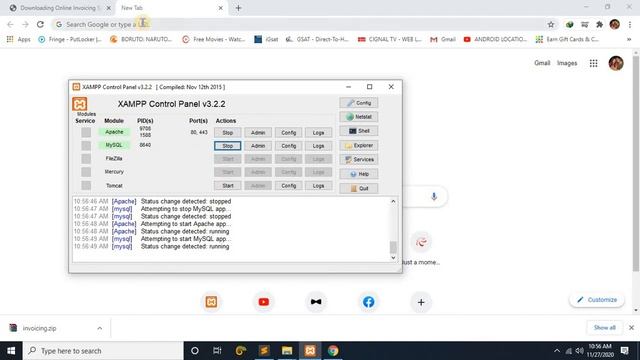Customize the New Tab page
Image resolution: width=640 pixels, height=360 pixels.
pos(597,300)
